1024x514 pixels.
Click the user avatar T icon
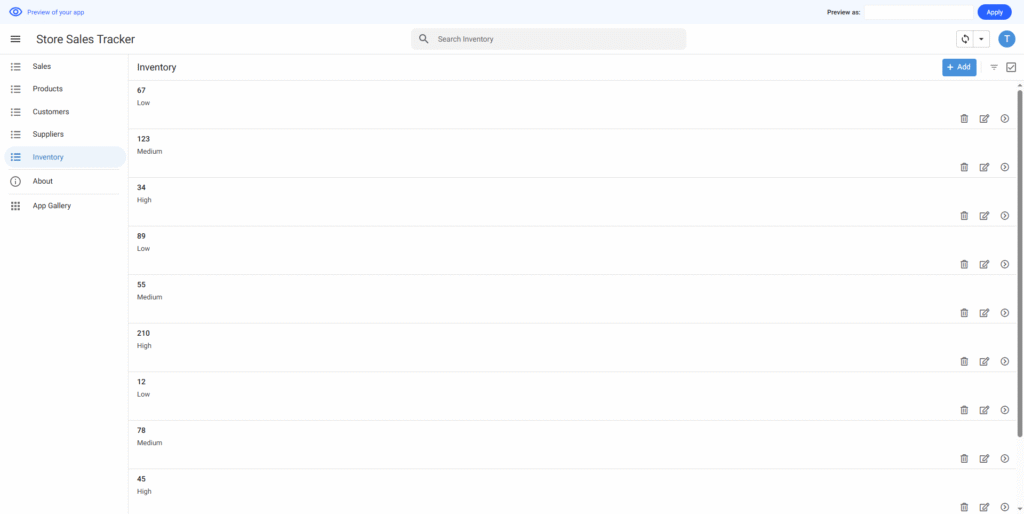coord(1006,39)
